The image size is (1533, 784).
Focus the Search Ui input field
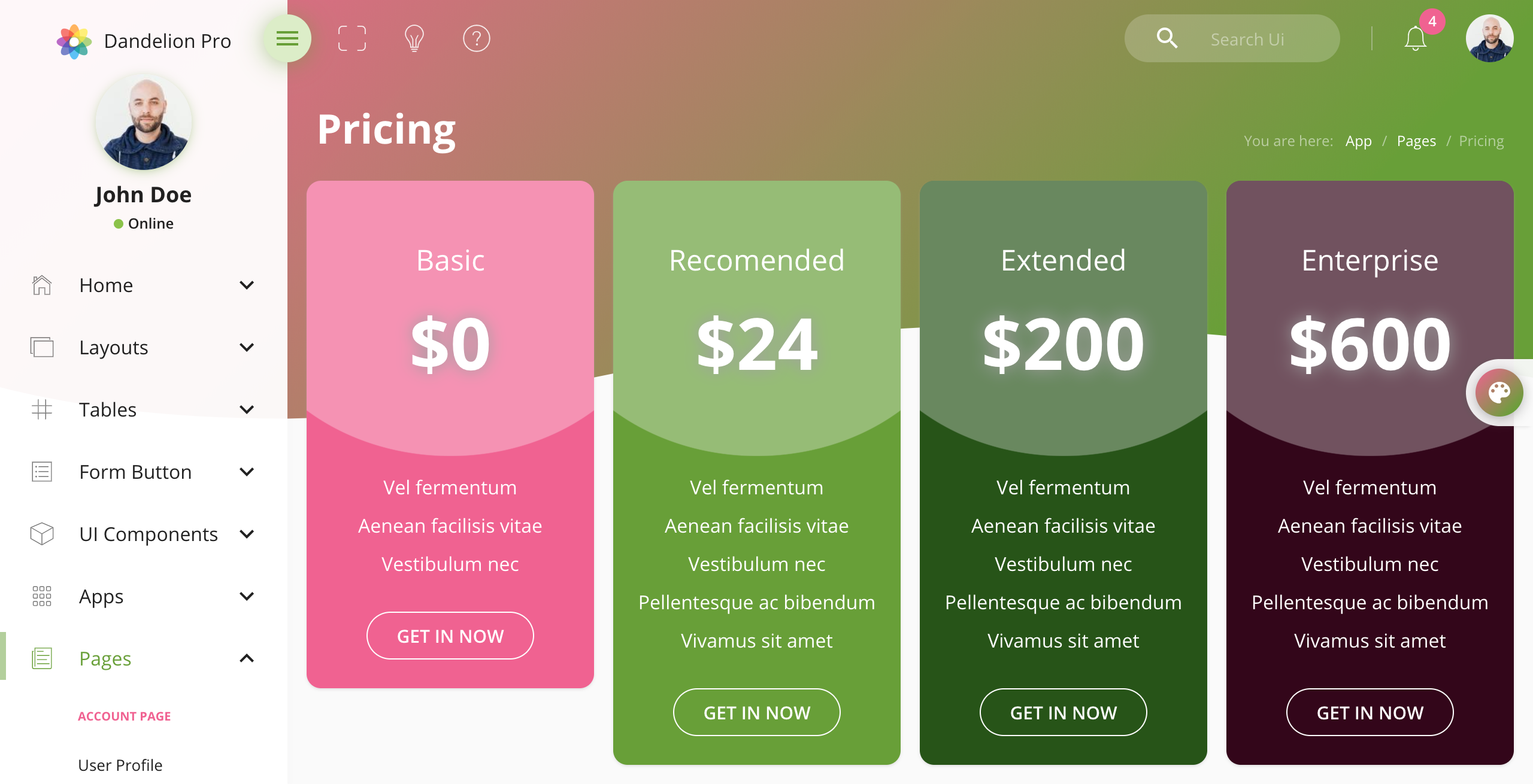(1248, 39)
